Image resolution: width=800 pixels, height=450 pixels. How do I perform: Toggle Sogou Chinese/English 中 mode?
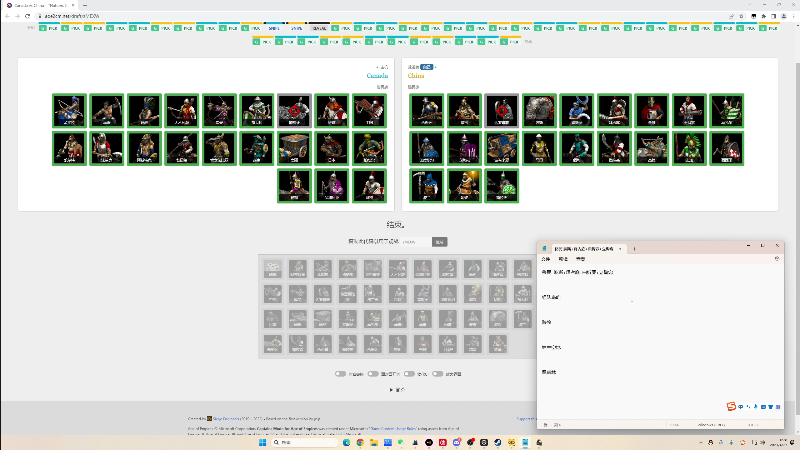(741, 407)
